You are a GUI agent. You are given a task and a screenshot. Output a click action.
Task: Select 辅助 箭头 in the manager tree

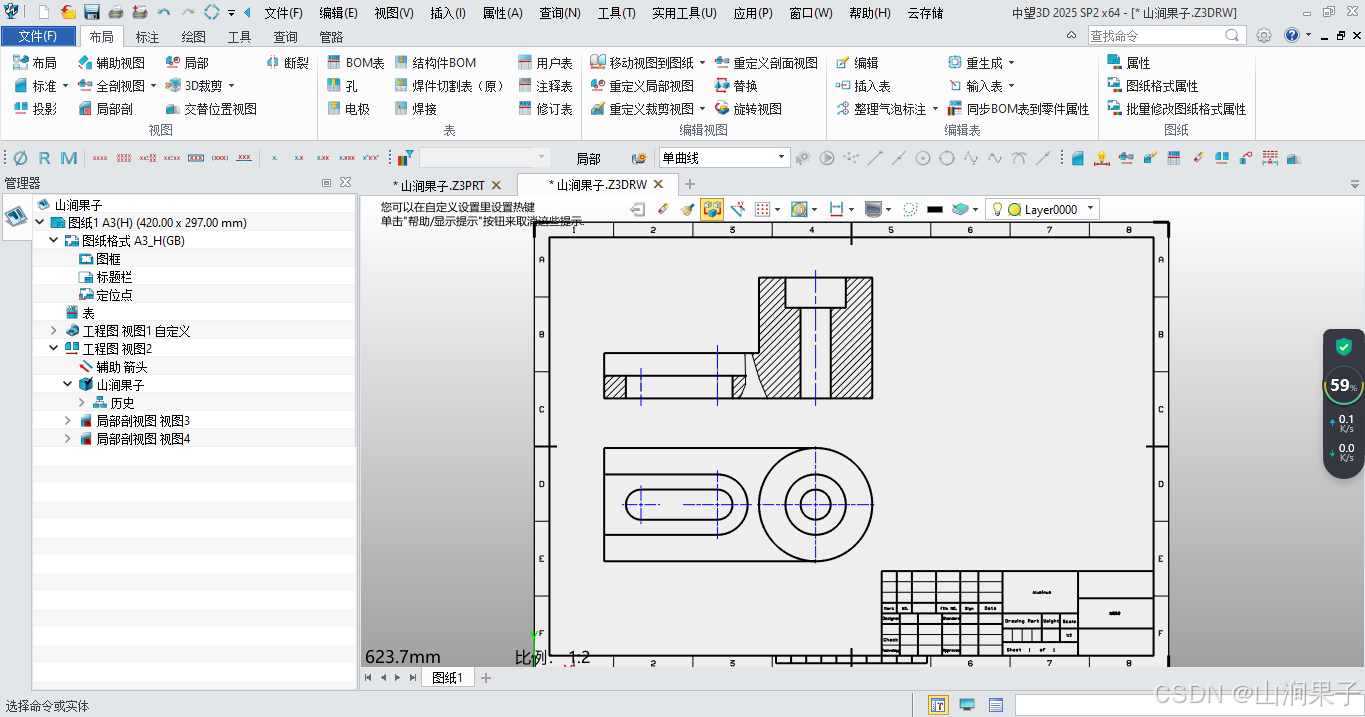(x=122, y=367)
